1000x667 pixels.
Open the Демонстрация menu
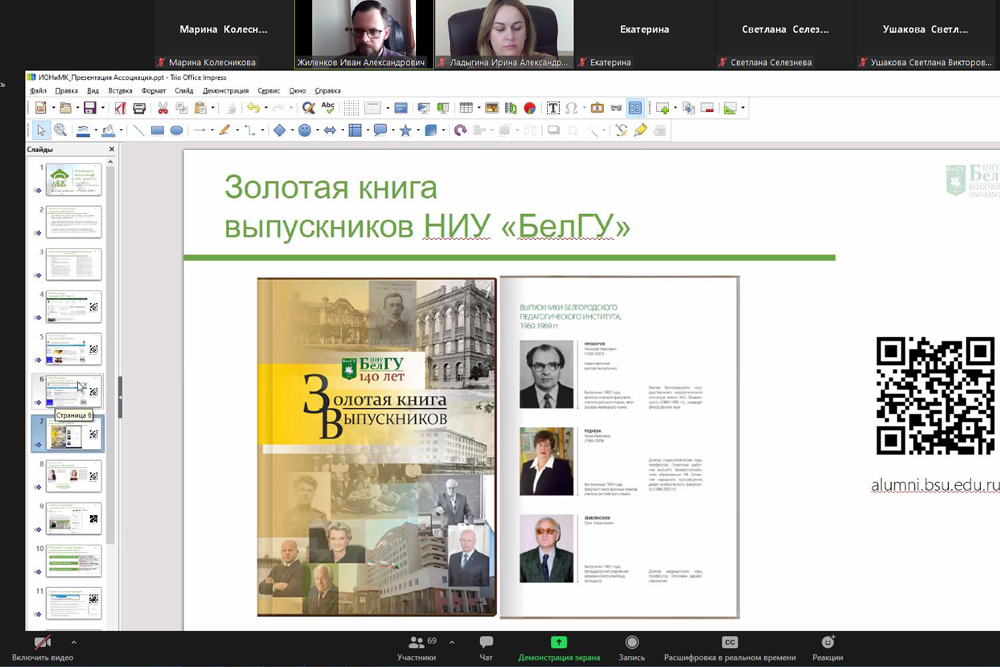point(225,90)
